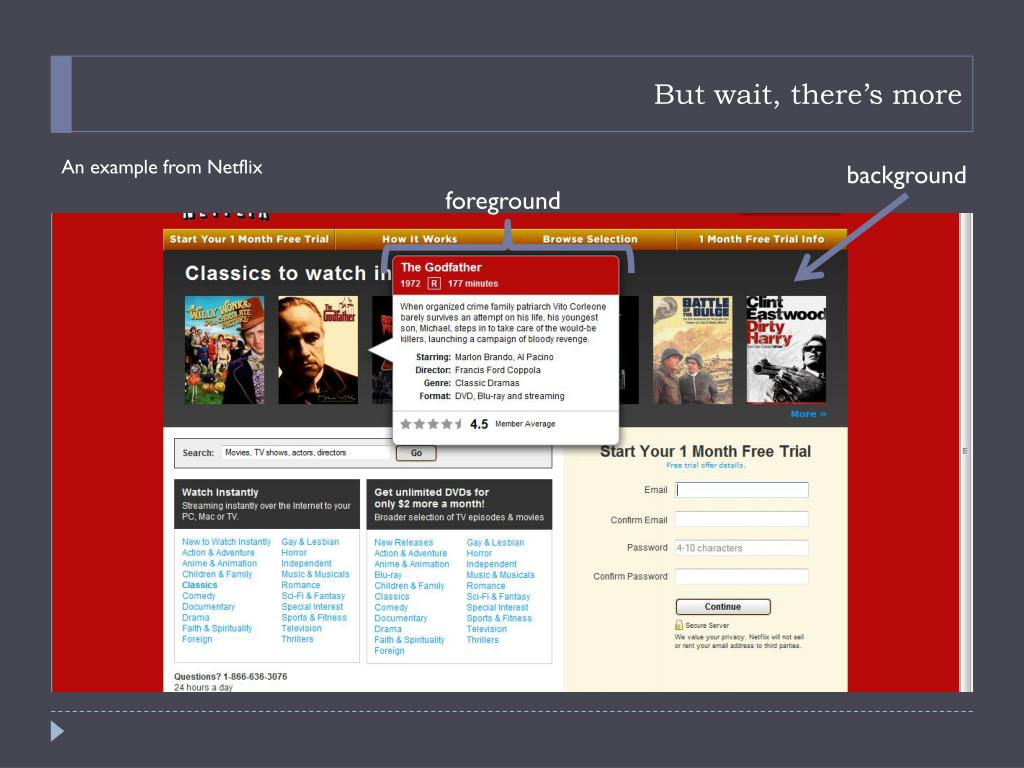Open the How It Works tab
Image resolution: width=1024 pixels, height=768 pixels.
tap(420, 239)
